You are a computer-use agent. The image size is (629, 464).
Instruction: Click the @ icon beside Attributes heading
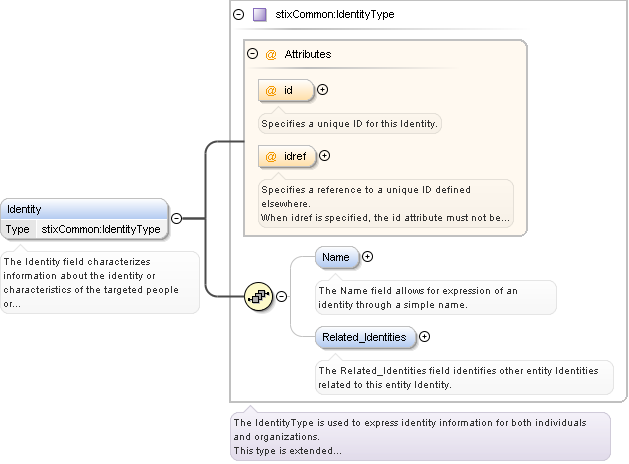click(x=270, y=54)
